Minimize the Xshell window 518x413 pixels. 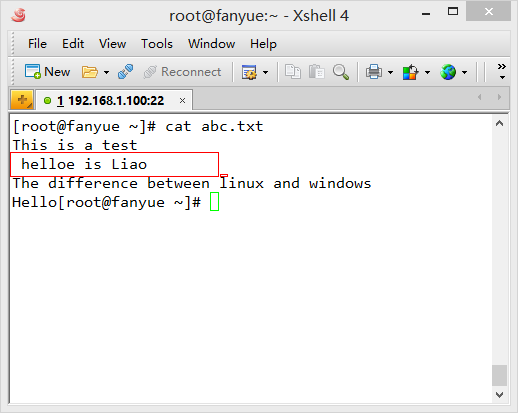426,14
